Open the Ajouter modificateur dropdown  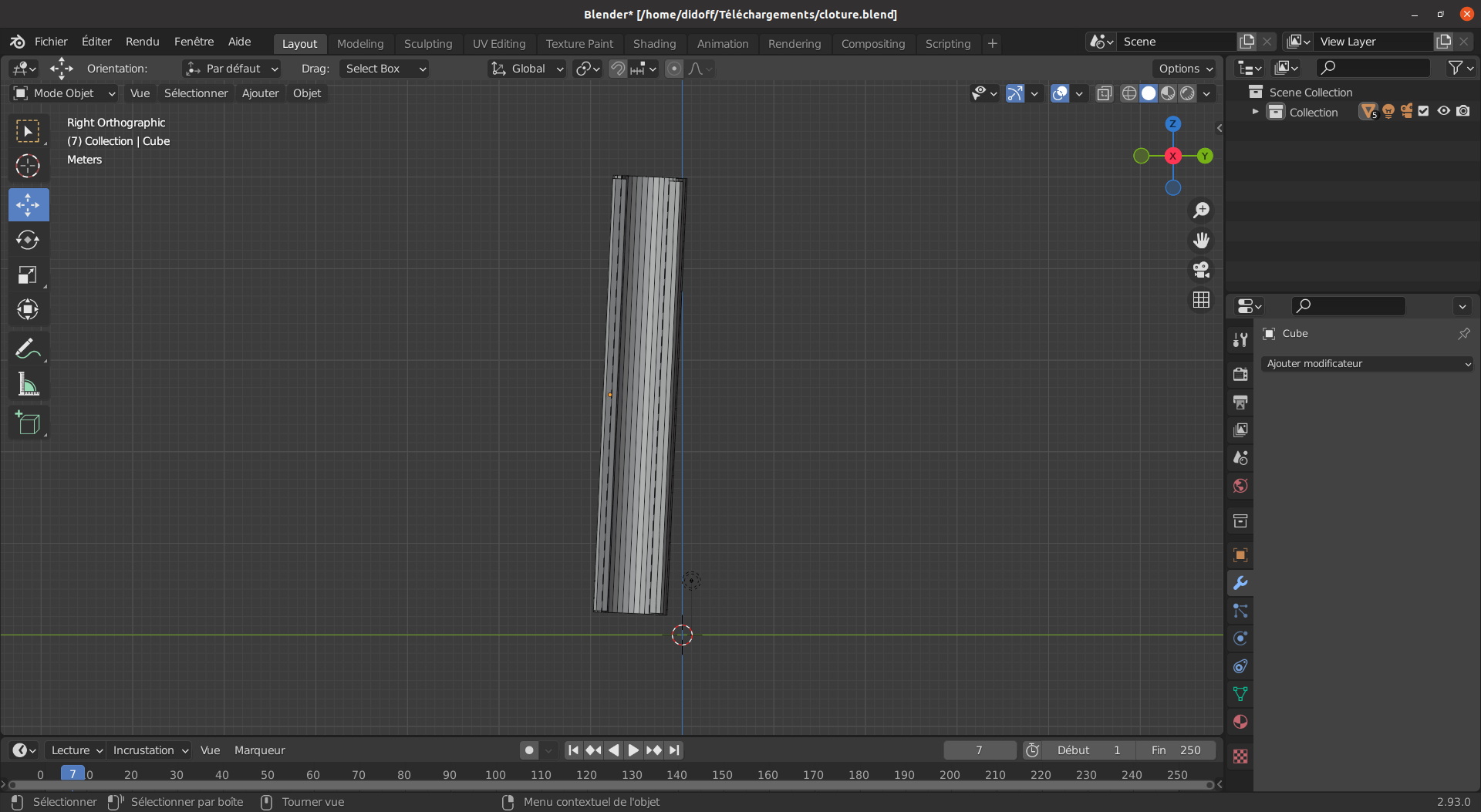pos(1367,364)
